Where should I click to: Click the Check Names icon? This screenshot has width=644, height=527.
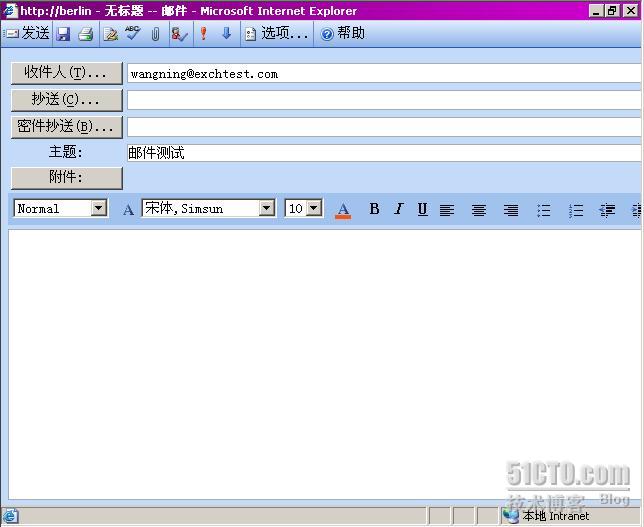[x=179, y=34]
